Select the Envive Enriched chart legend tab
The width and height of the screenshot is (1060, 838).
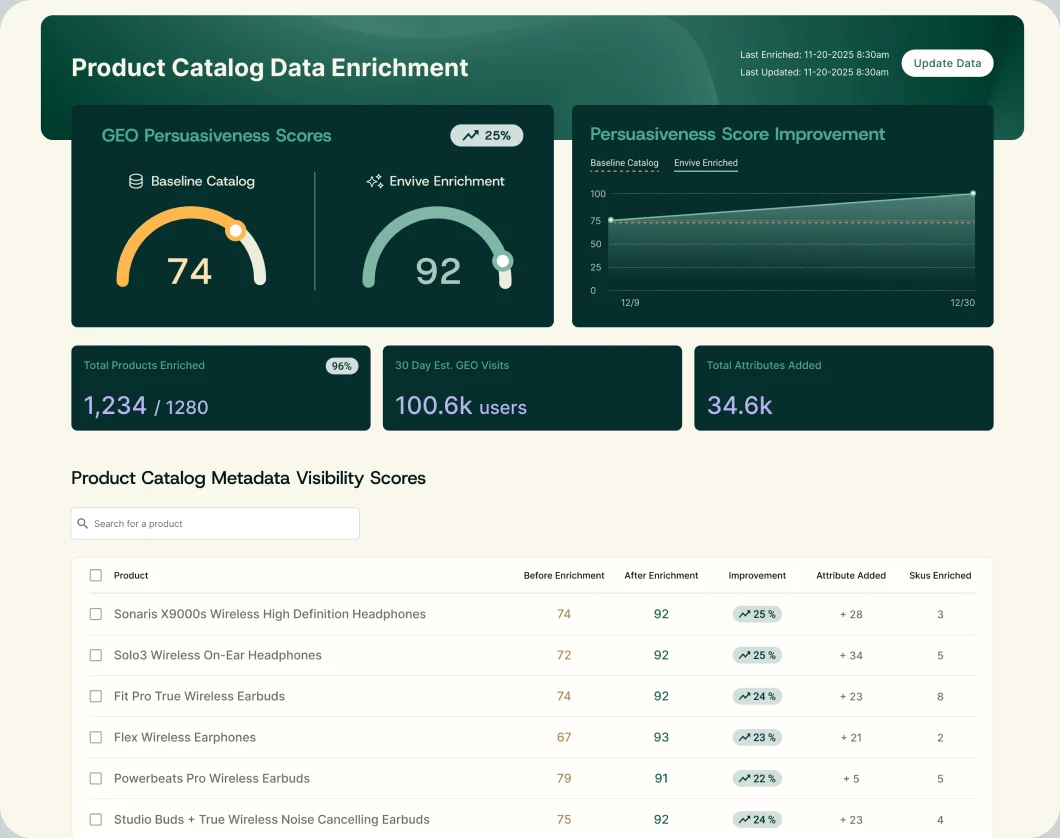pyautogui.click(x=705, y=163)
